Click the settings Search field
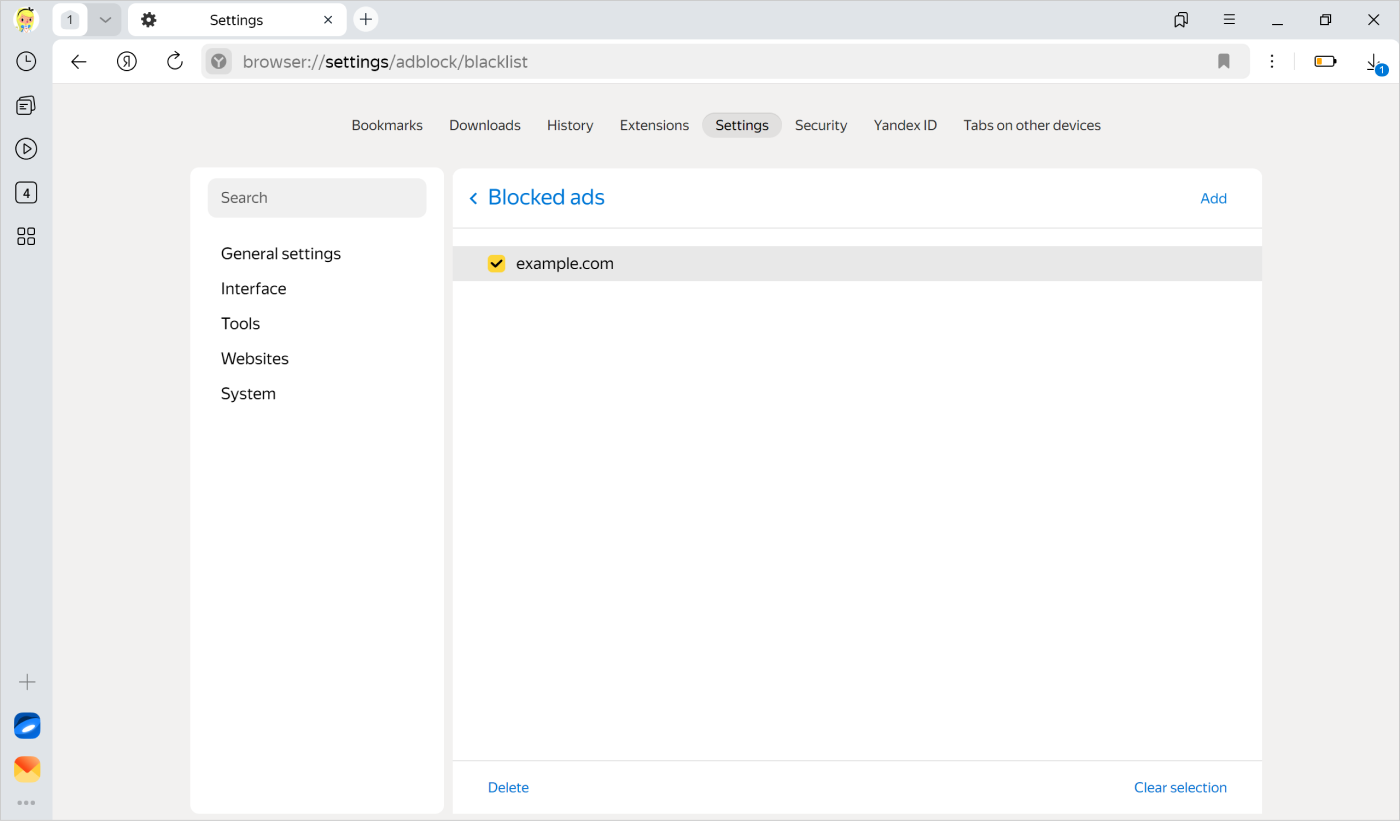1400x821 pixels. pyautogui.click(x=317, y=198)
